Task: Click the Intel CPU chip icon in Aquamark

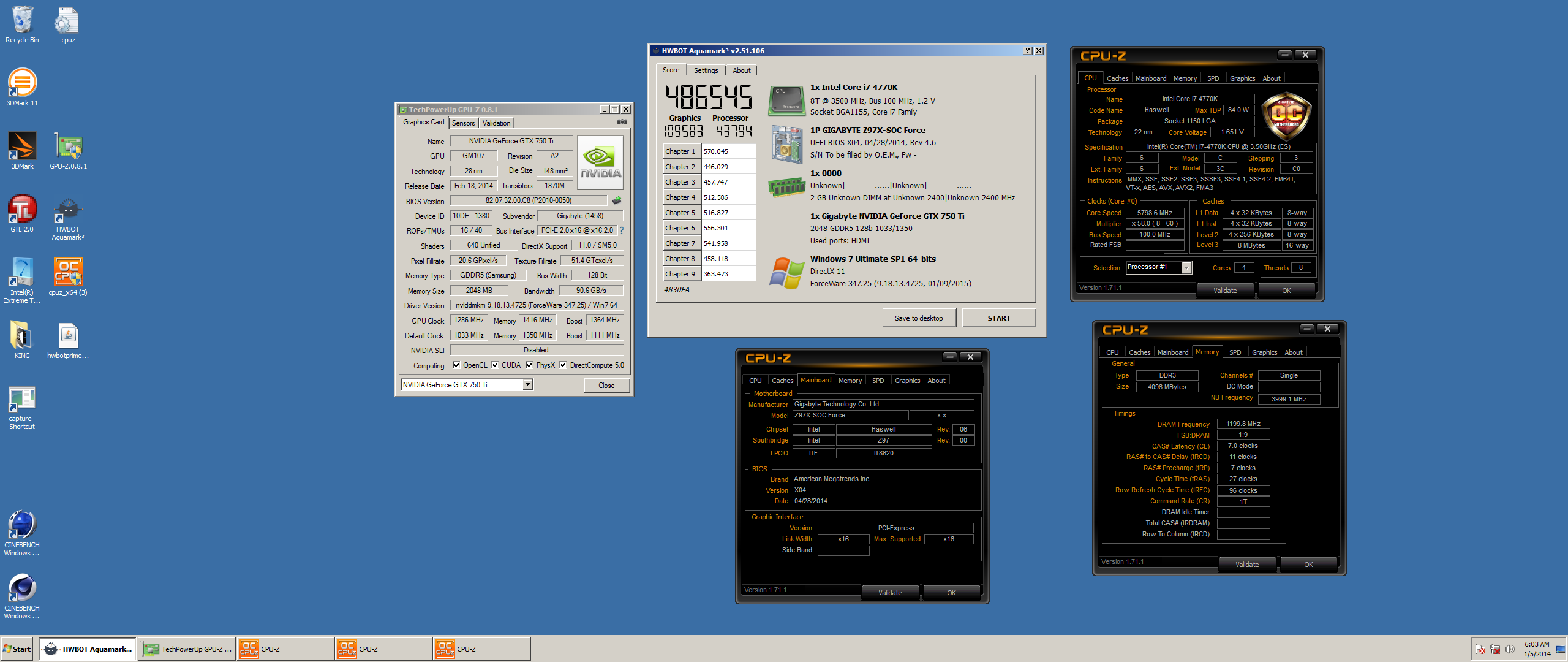Action: click(786, 100)
